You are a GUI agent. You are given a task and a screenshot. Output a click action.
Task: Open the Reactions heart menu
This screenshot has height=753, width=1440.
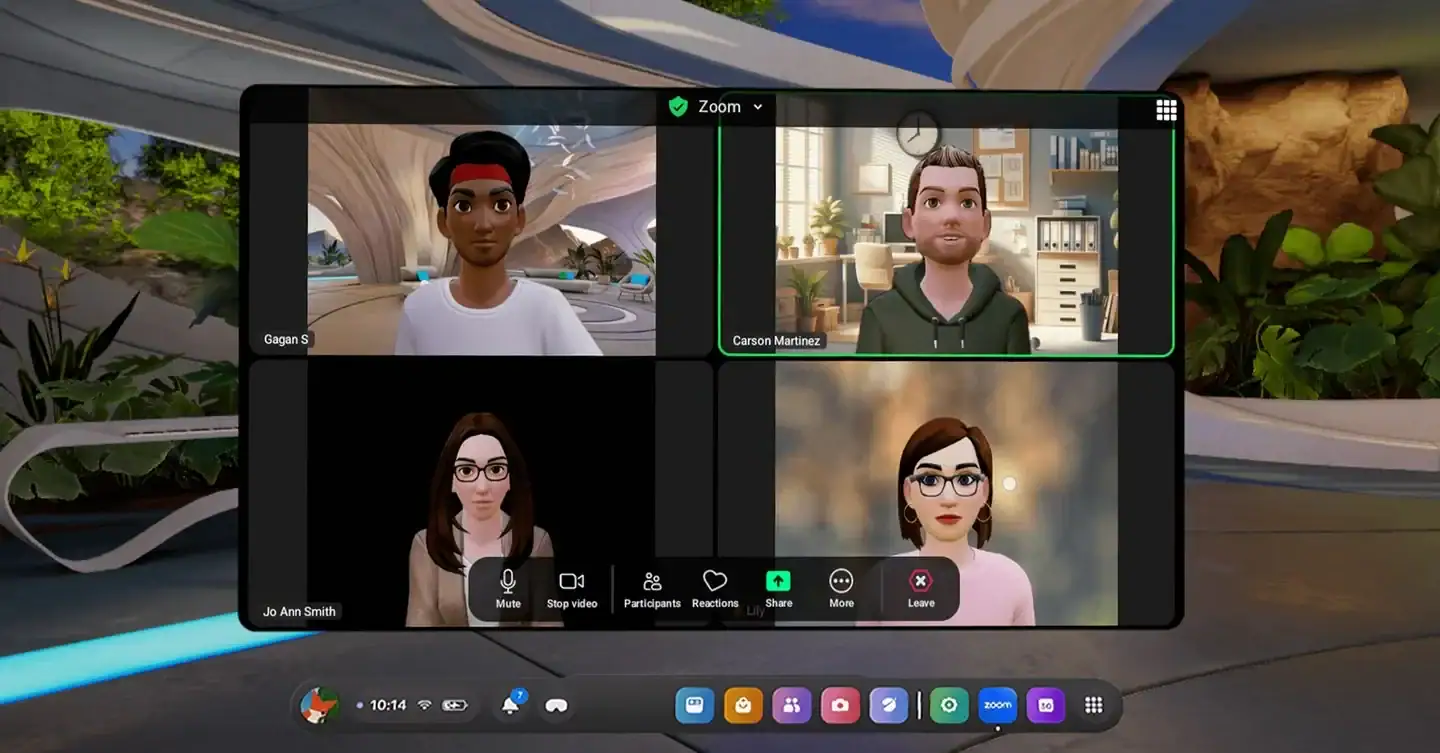(714, 588)
